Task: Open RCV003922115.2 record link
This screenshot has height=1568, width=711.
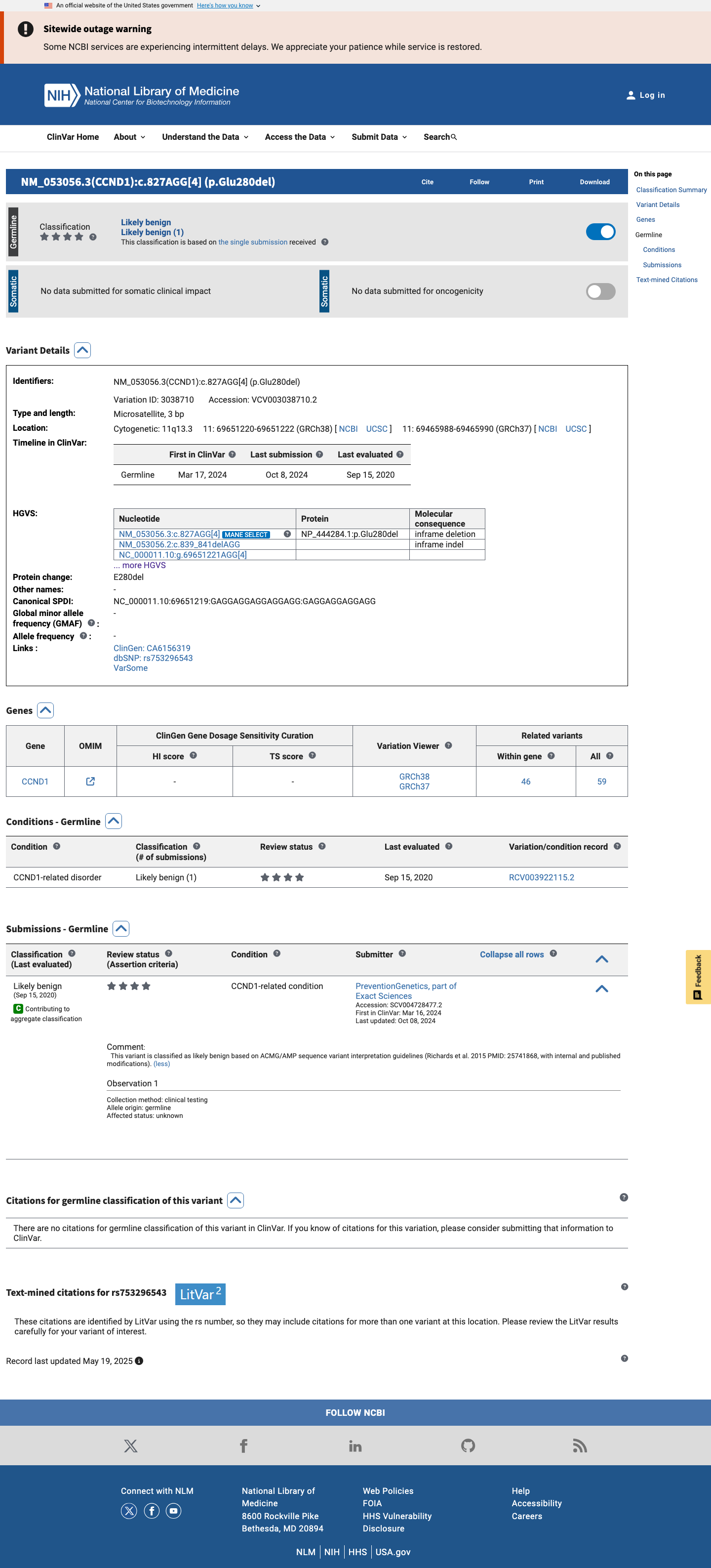Action: [541, 877]
